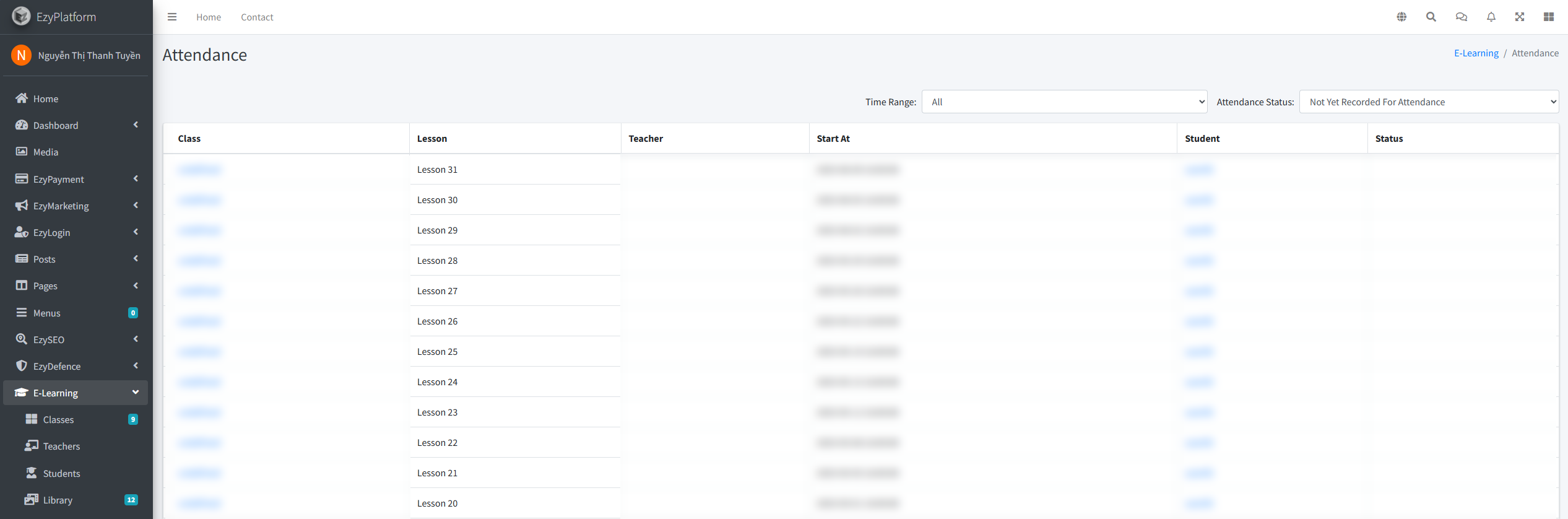The width and height of the screenshot is (1568, 519).
Task: Click the search magnifier icon
Action: (1431, 17)
